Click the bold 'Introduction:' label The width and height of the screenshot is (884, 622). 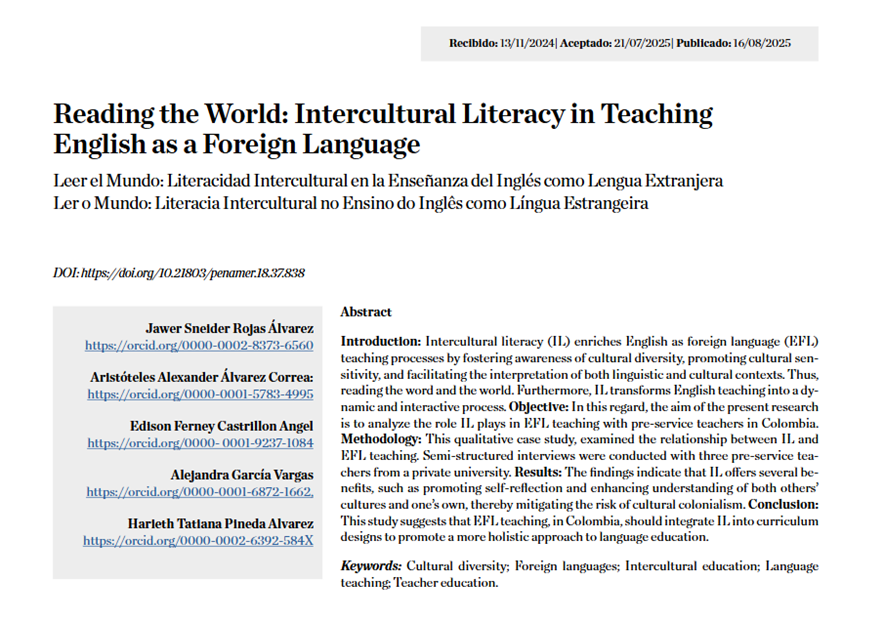point(381,342)
